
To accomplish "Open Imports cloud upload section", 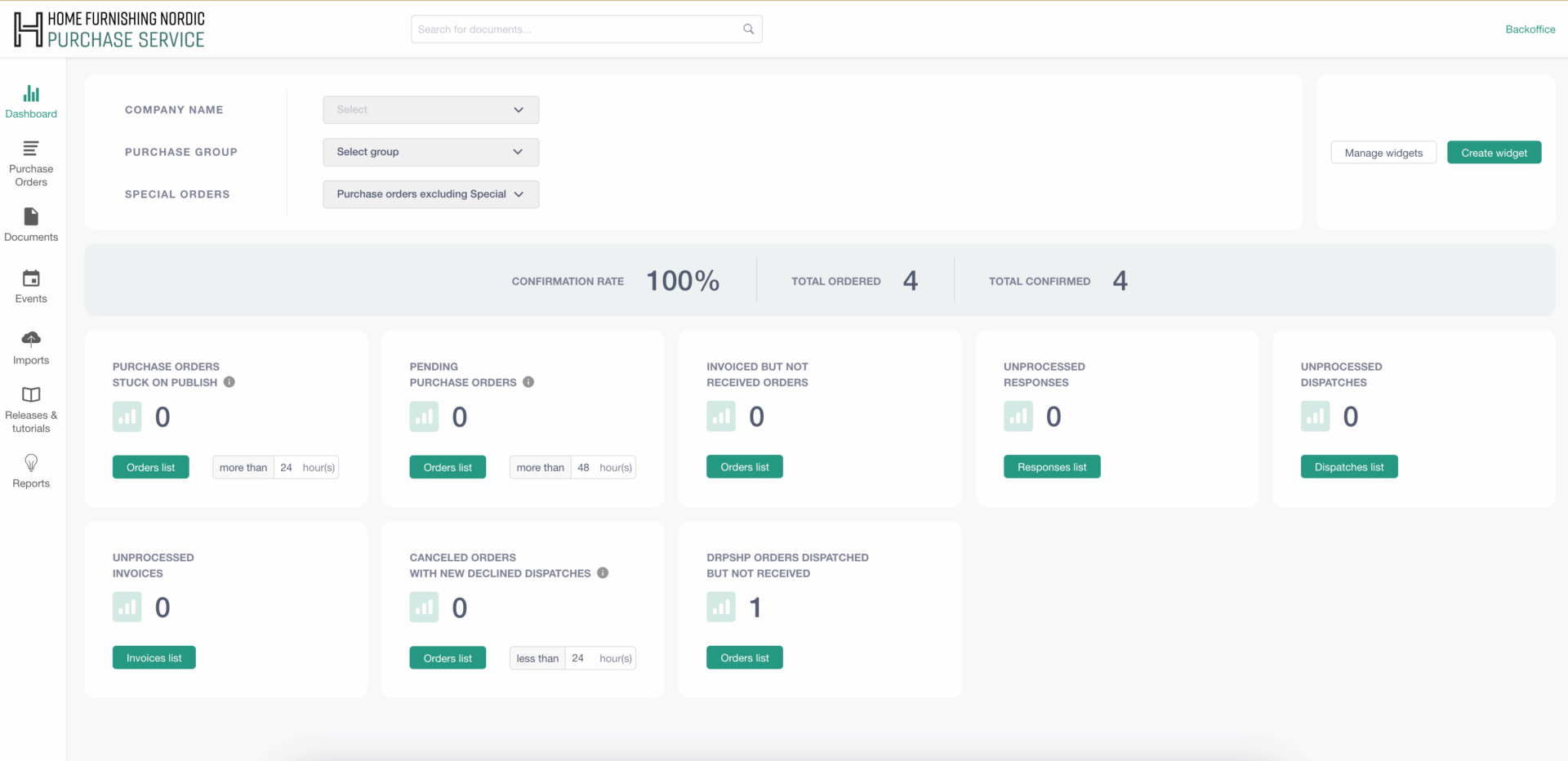I will pyautogui.click(x=31, y=349).
